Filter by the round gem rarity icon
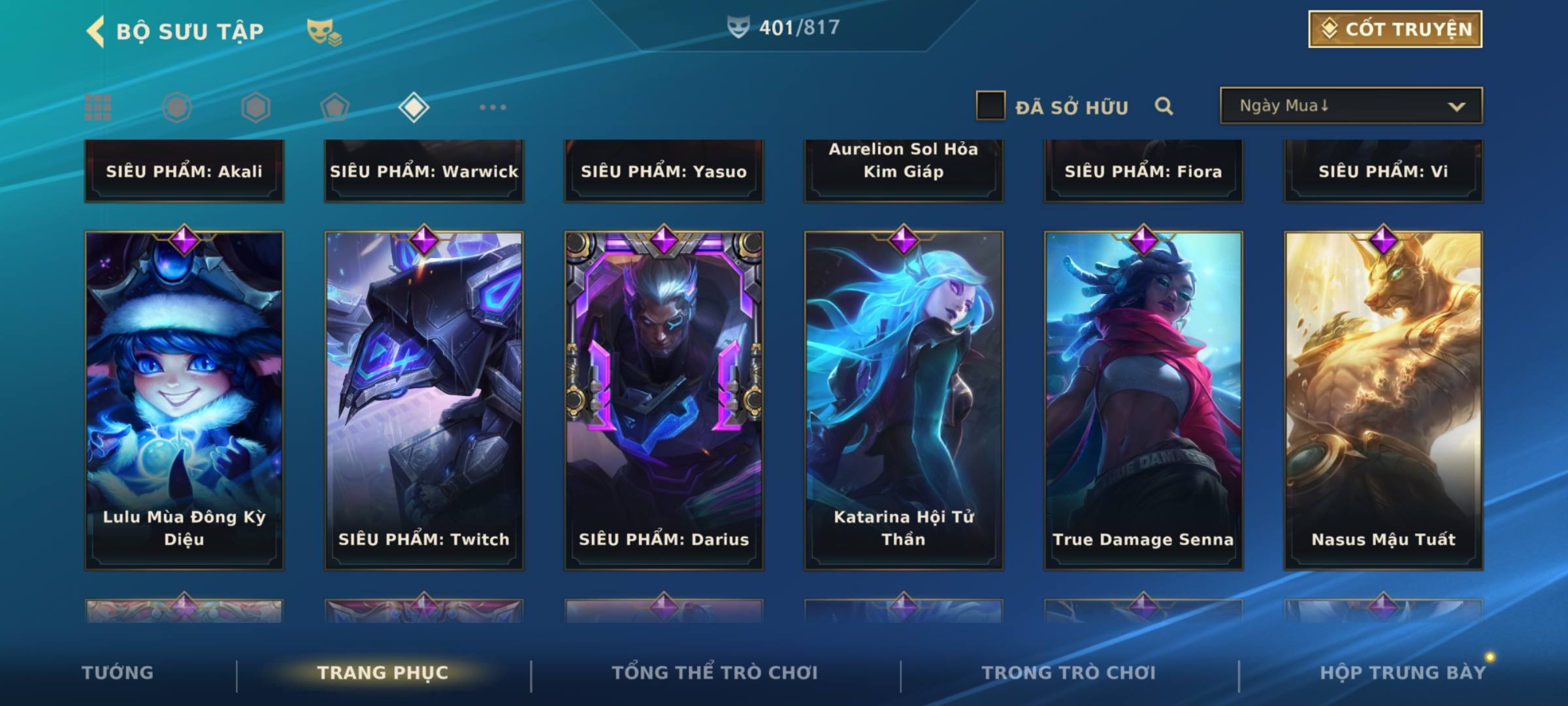Screen dimensions: 1568x706 pos(177,107)
